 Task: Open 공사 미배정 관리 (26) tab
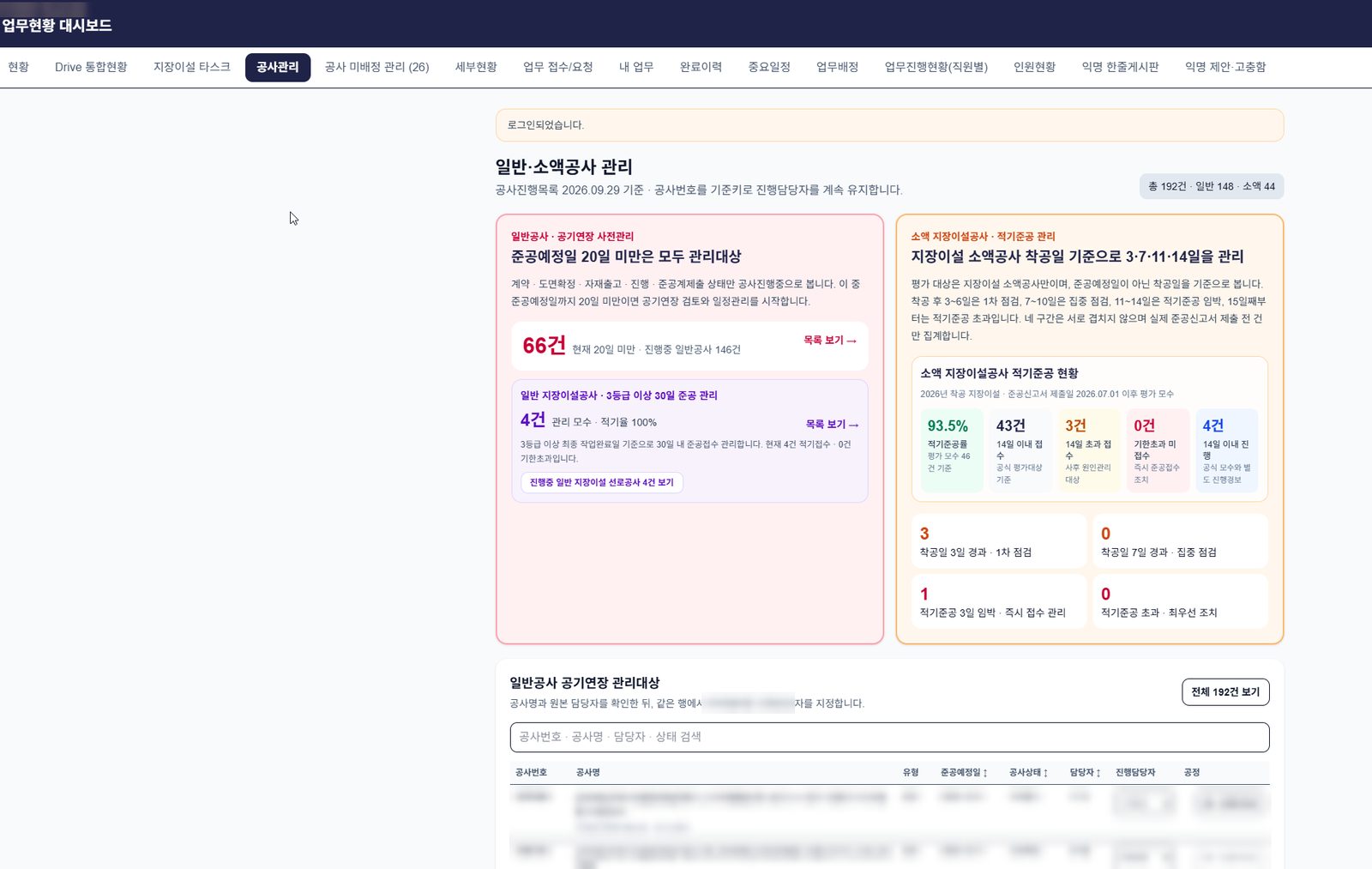click(x=376, y=67)
